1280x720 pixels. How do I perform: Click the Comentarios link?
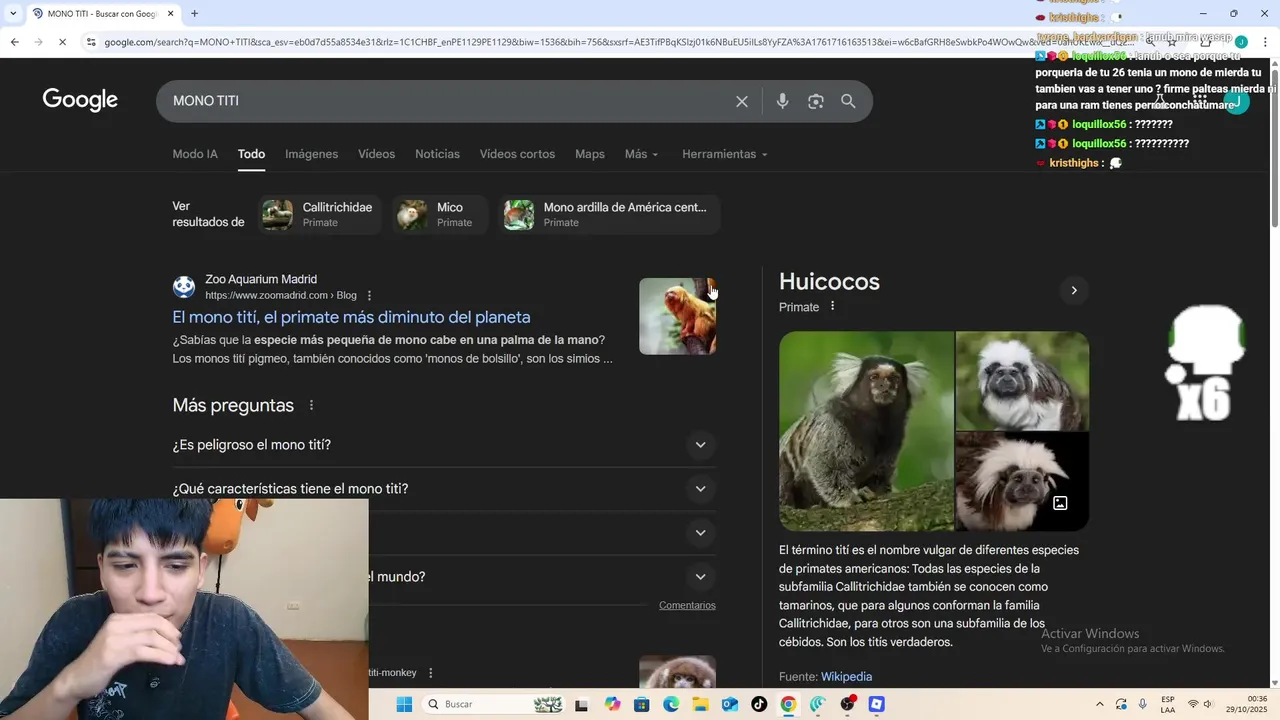tap(687, 605)
